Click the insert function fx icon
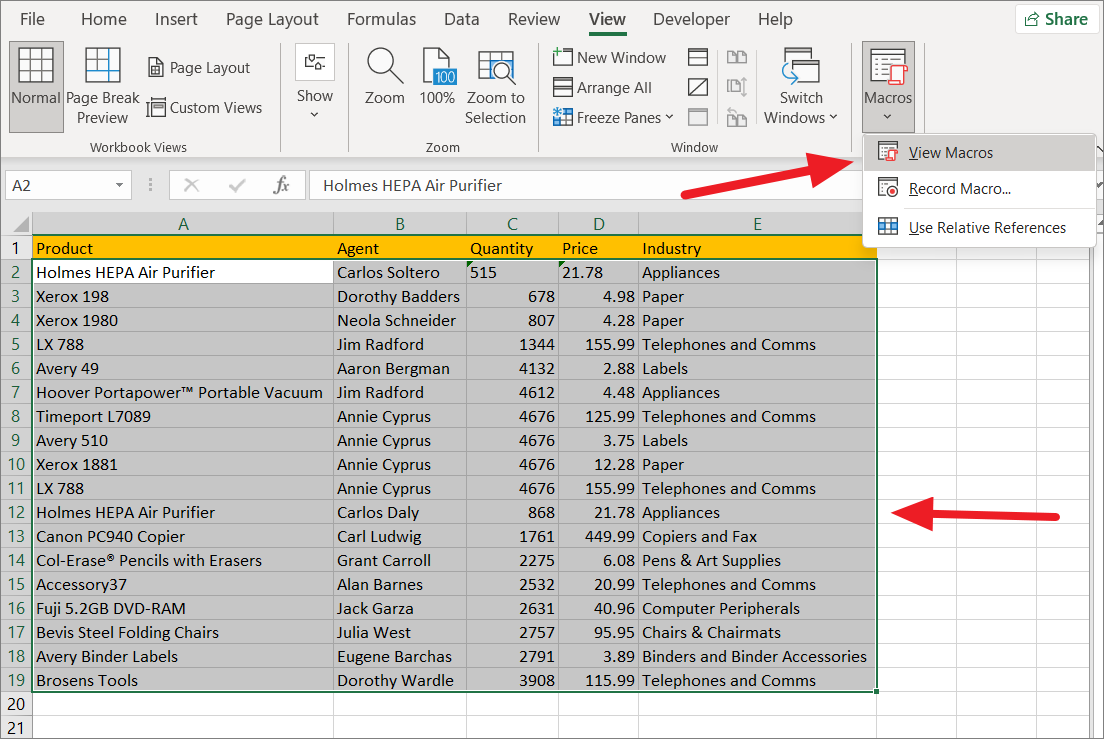 coord(281,185)
